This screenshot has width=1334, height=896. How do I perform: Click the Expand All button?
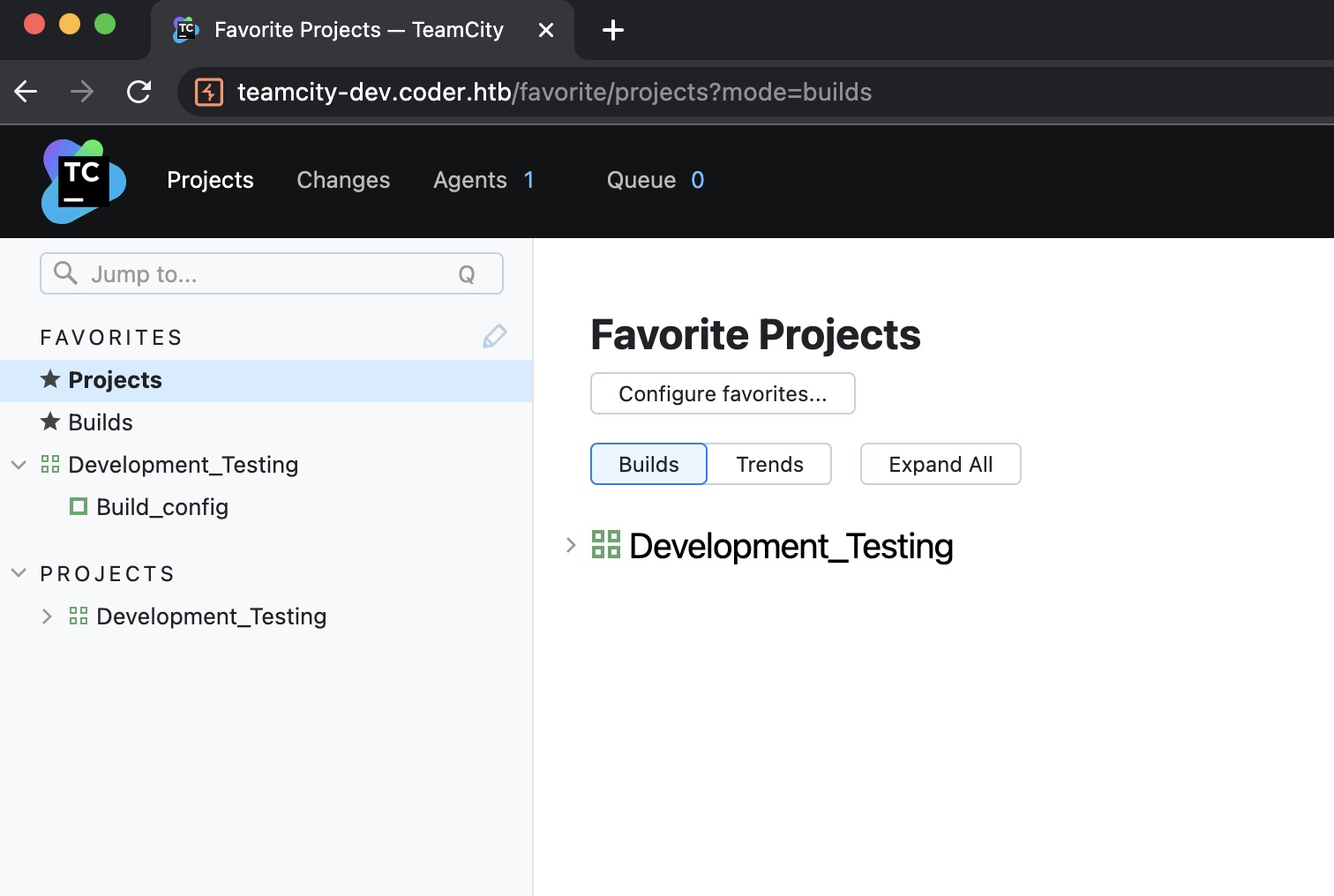point(941,464)
